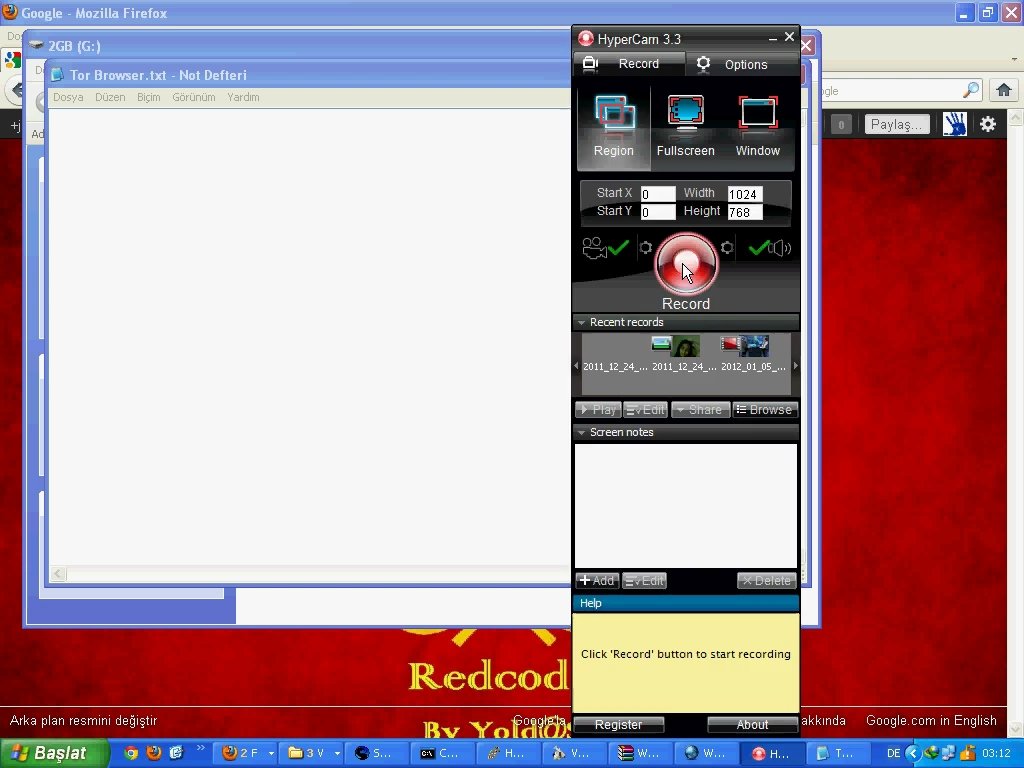
Task: Open video settings gear left of Record button
Action: click(645, 248)
